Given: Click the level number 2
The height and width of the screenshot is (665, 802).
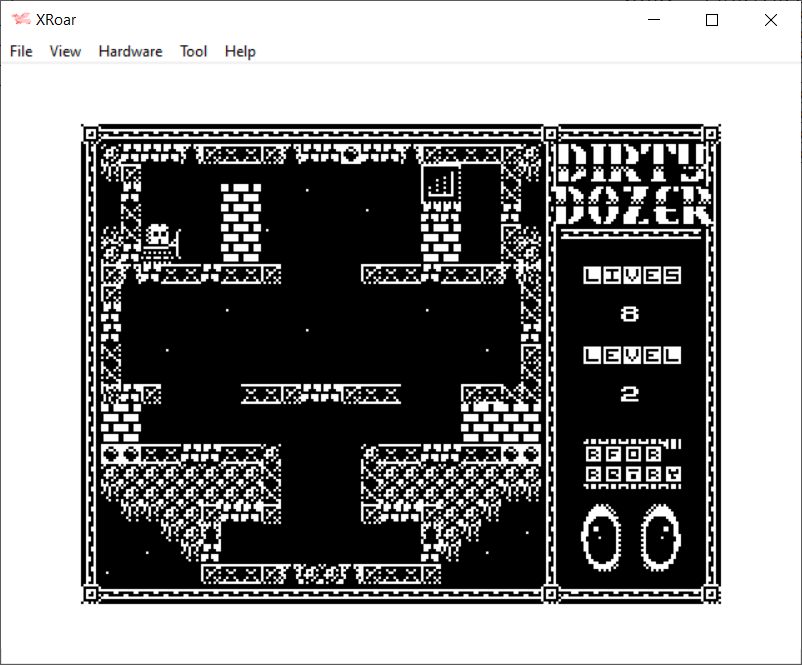Looking at the screenshot, I should [630, 394].
